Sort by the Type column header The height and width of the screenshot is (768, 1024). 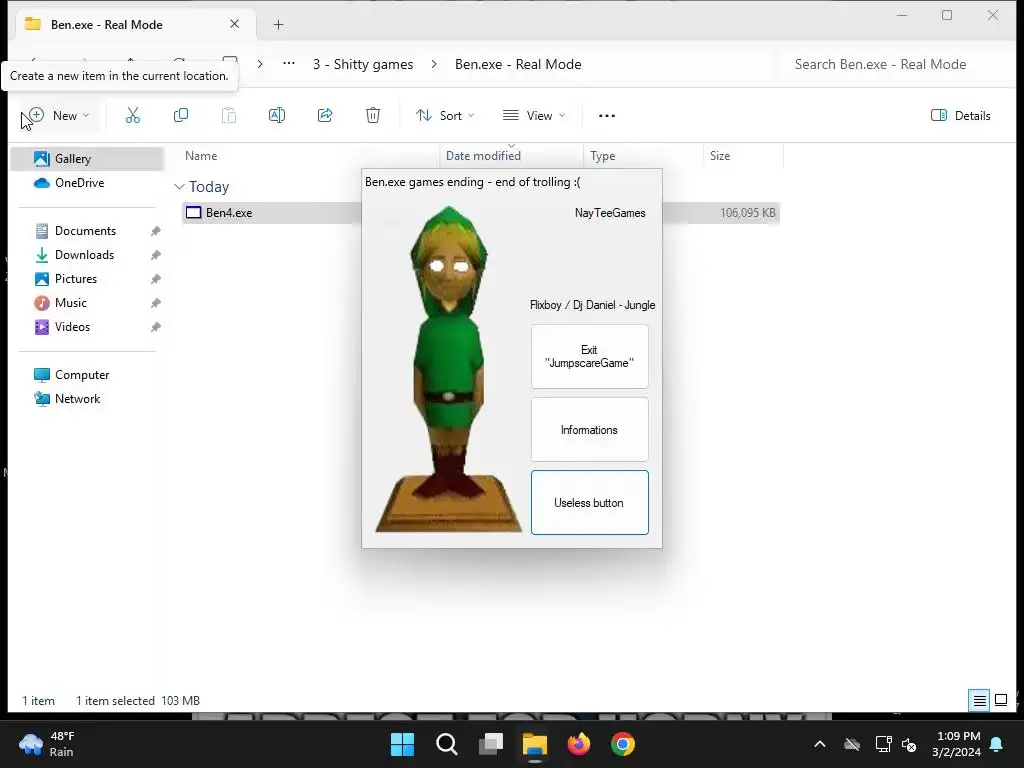coord(603,155)
